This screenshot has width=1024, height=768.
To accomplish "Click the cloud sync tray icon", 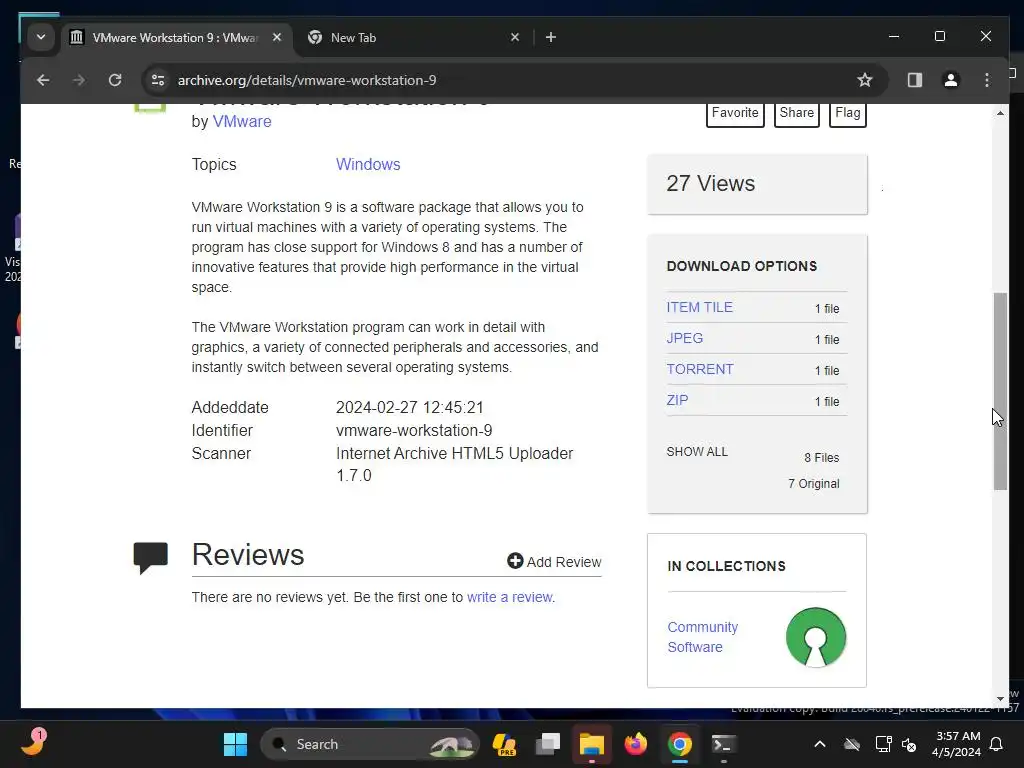I will [x=852, y=744].
